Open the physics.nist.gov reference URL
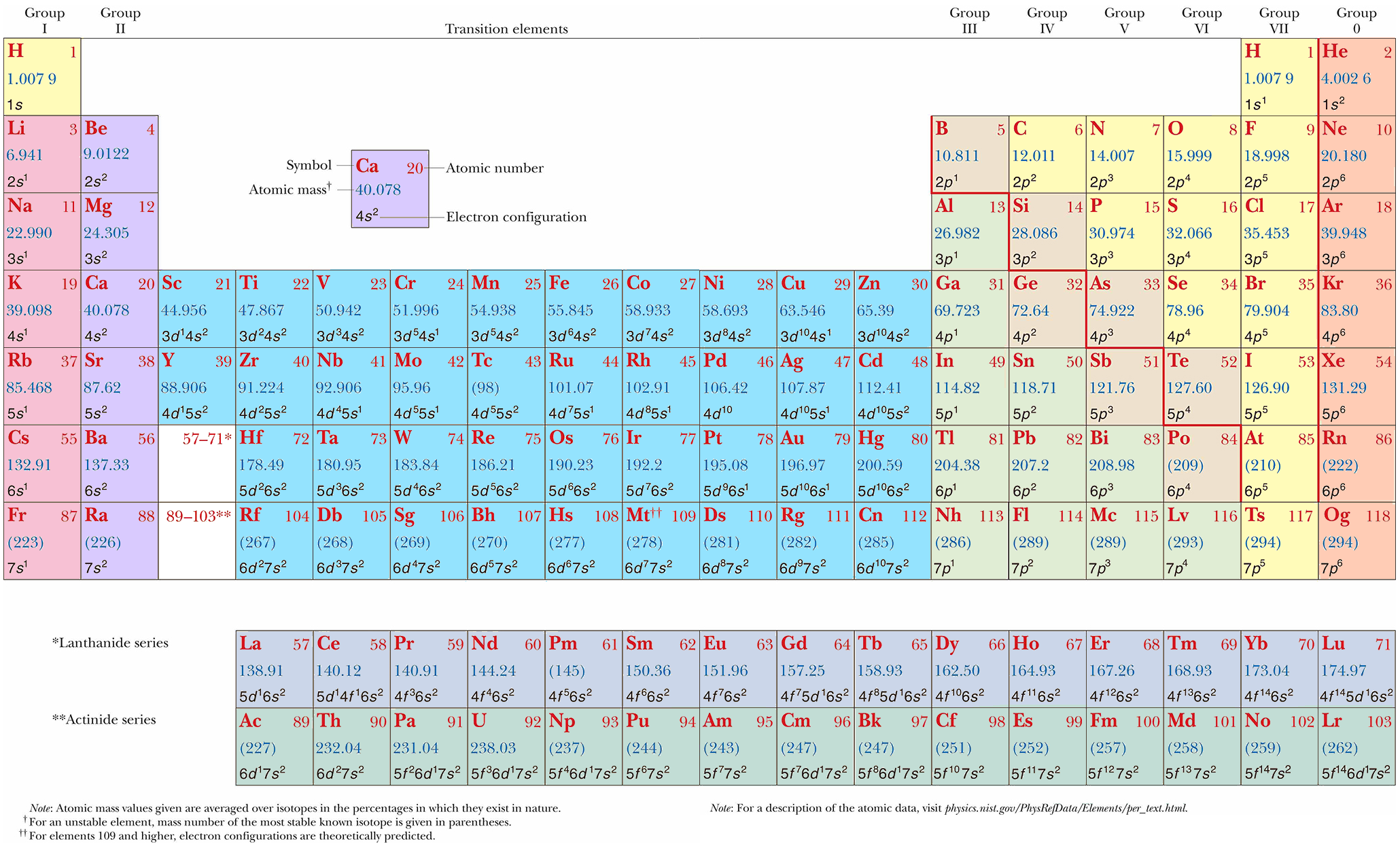 1066,809
